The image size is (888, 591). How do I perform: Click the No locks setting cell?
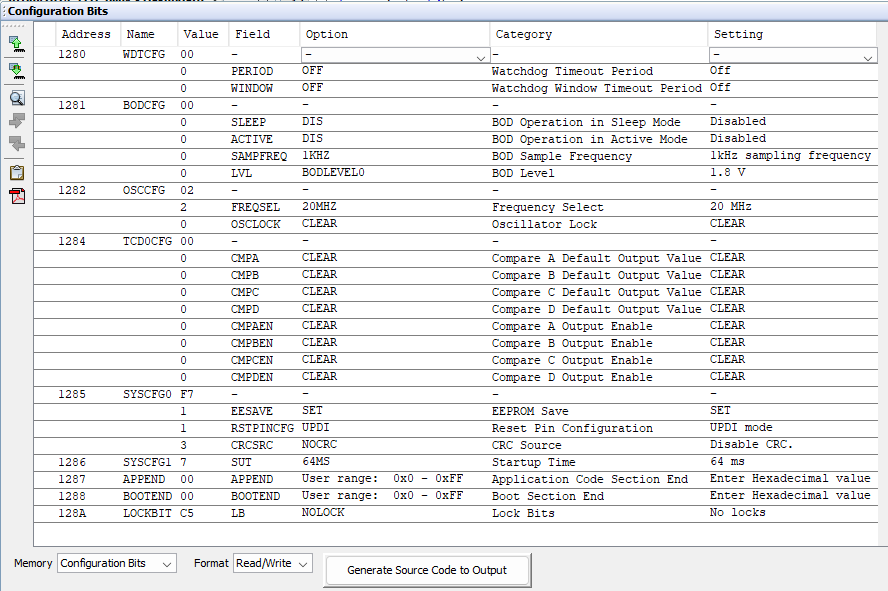[738, 512]
